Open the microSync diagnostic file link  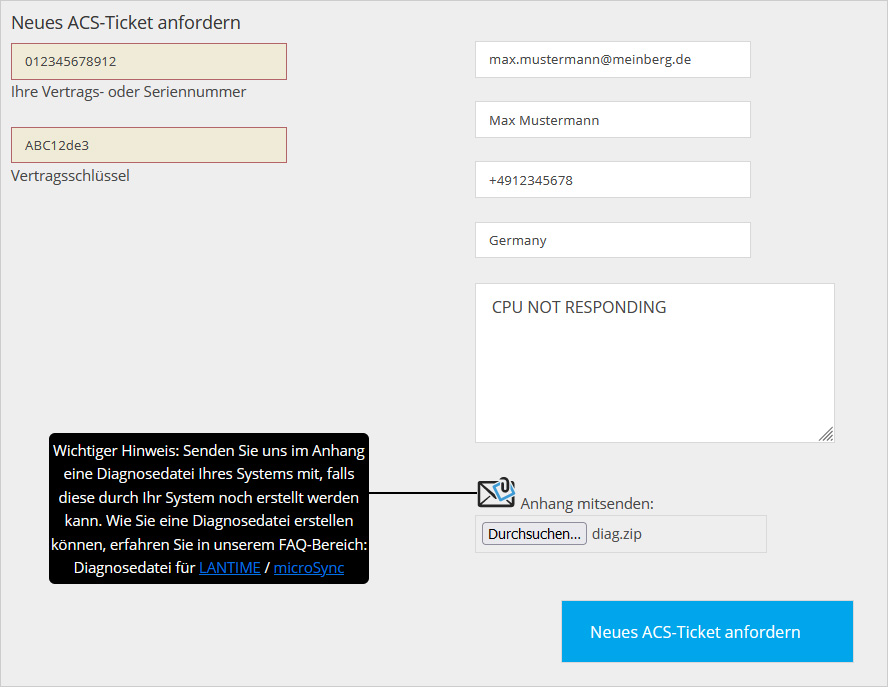pos(308,568)
